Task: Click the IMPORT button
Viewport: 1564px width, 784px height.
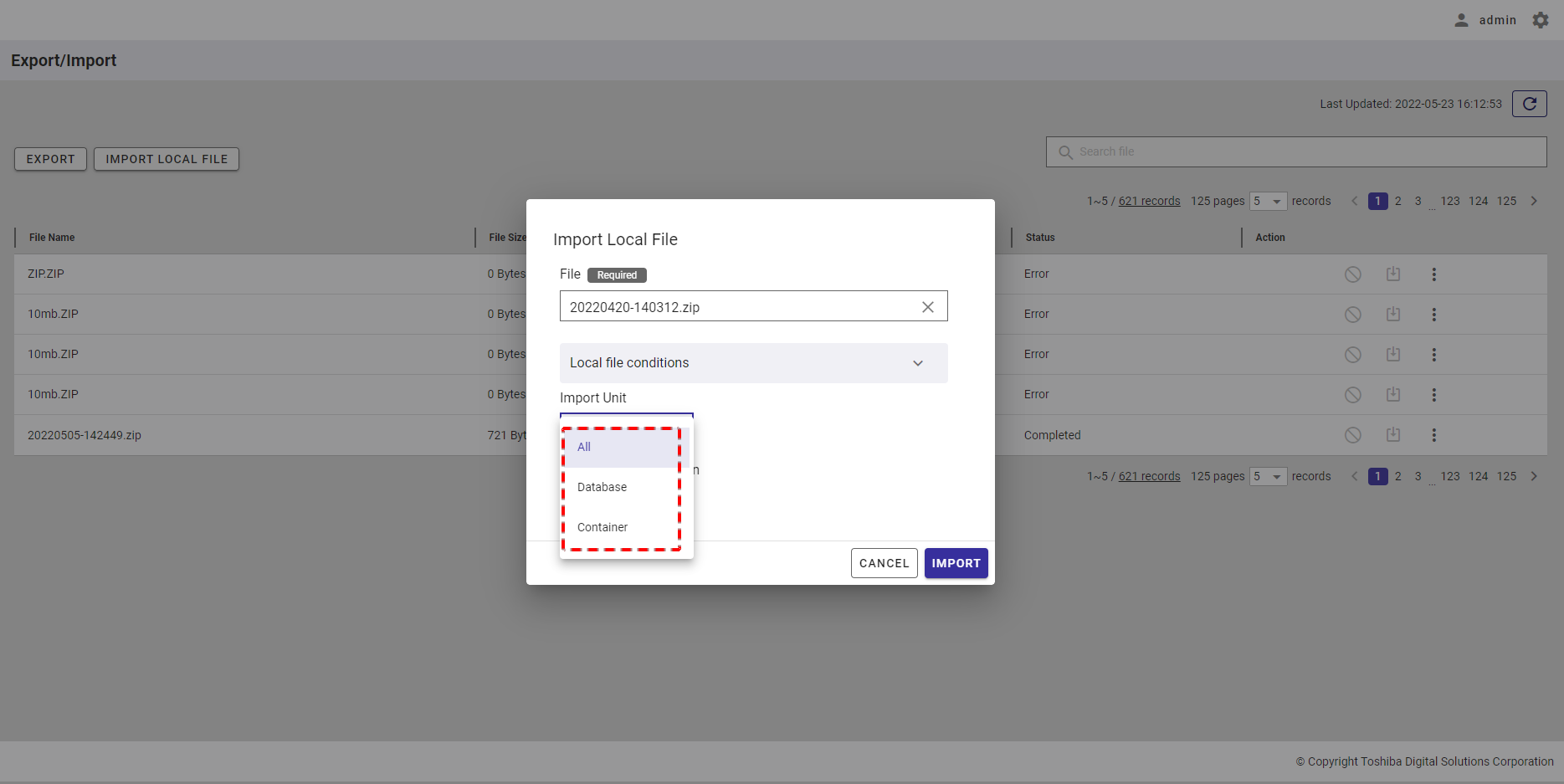Action: [x=956, y=563]
